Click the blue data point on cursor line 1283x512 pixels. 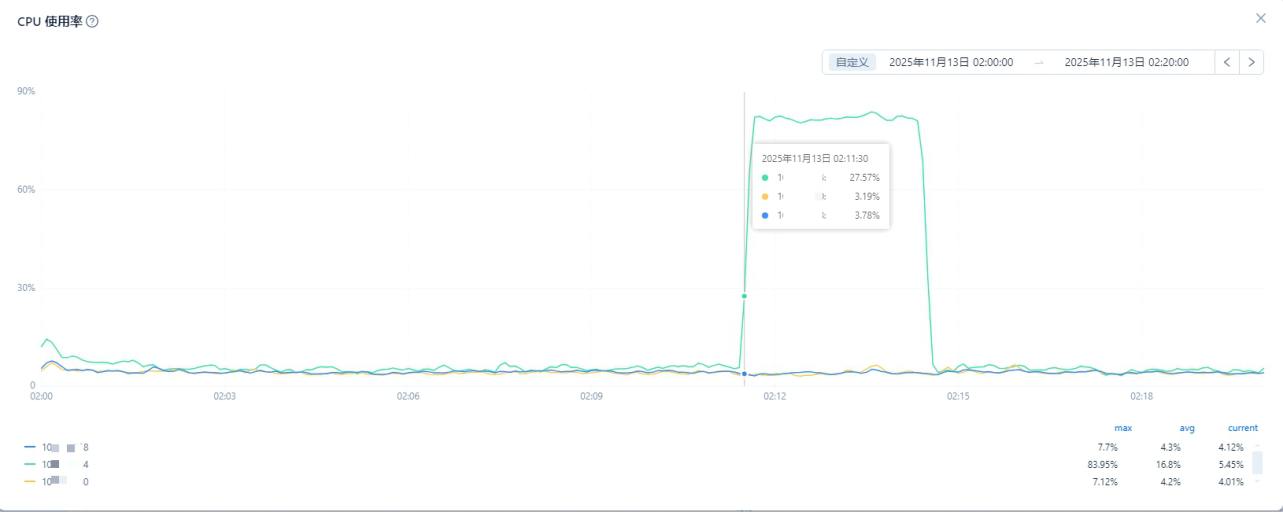point(744,374)
